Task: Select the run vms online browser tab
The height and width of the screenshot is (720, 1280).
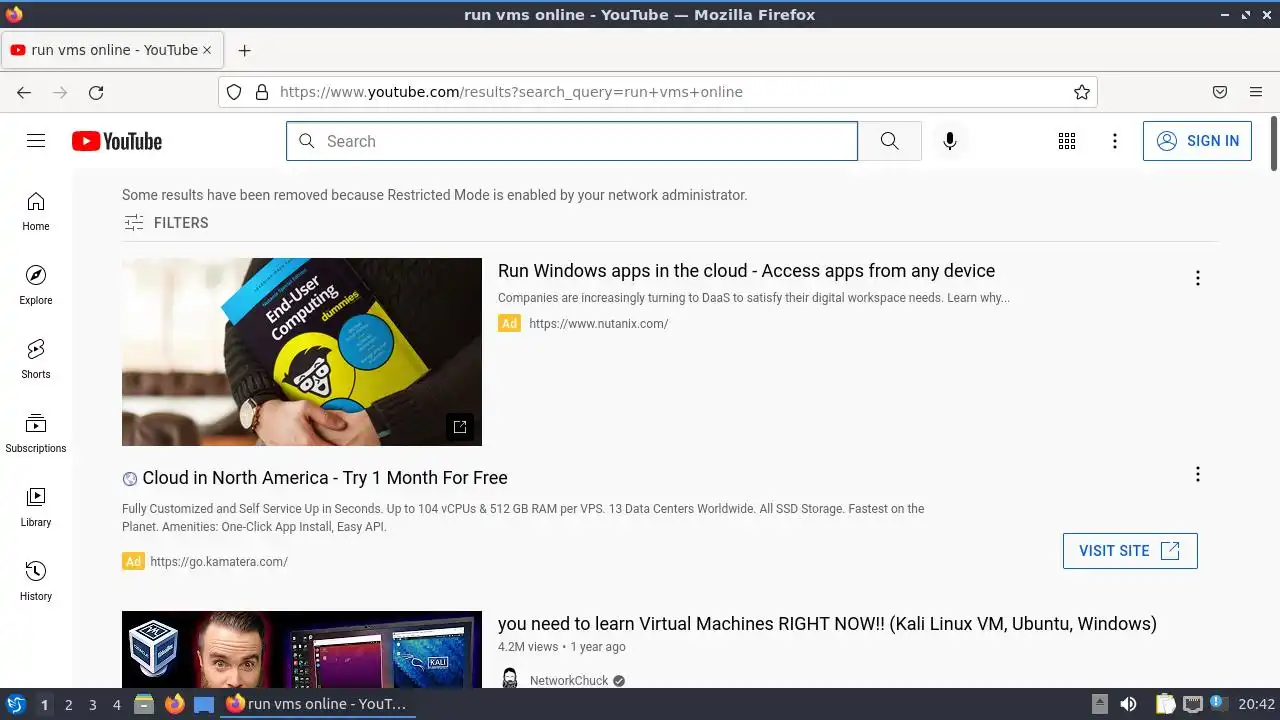Action: coord(110,50)
